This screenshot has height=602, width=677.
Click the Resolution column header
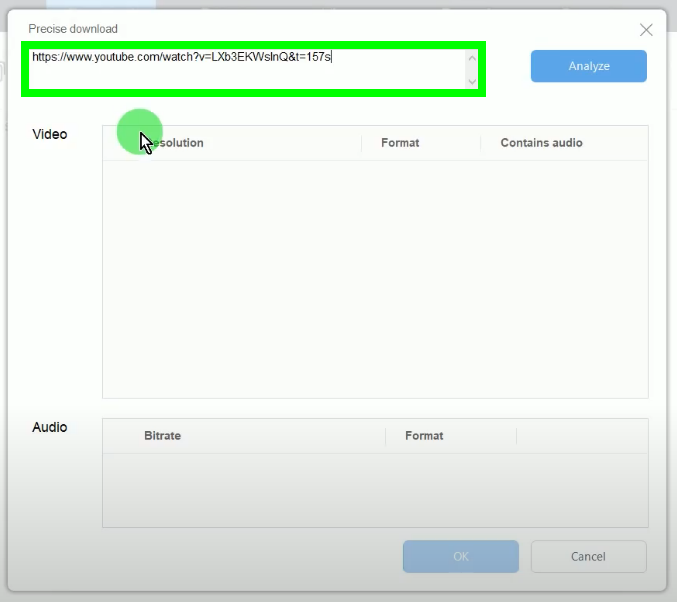click(174, 143)
